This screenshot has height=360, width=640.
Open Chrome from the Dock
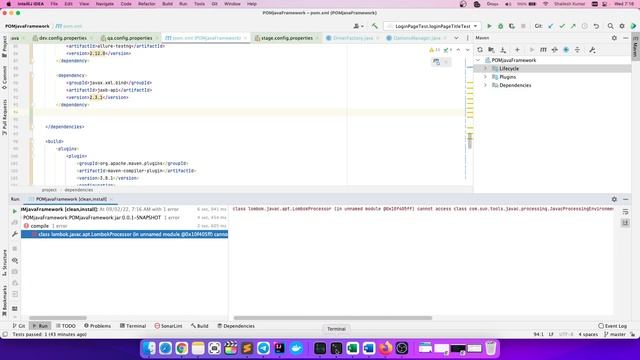pos(182,348)
